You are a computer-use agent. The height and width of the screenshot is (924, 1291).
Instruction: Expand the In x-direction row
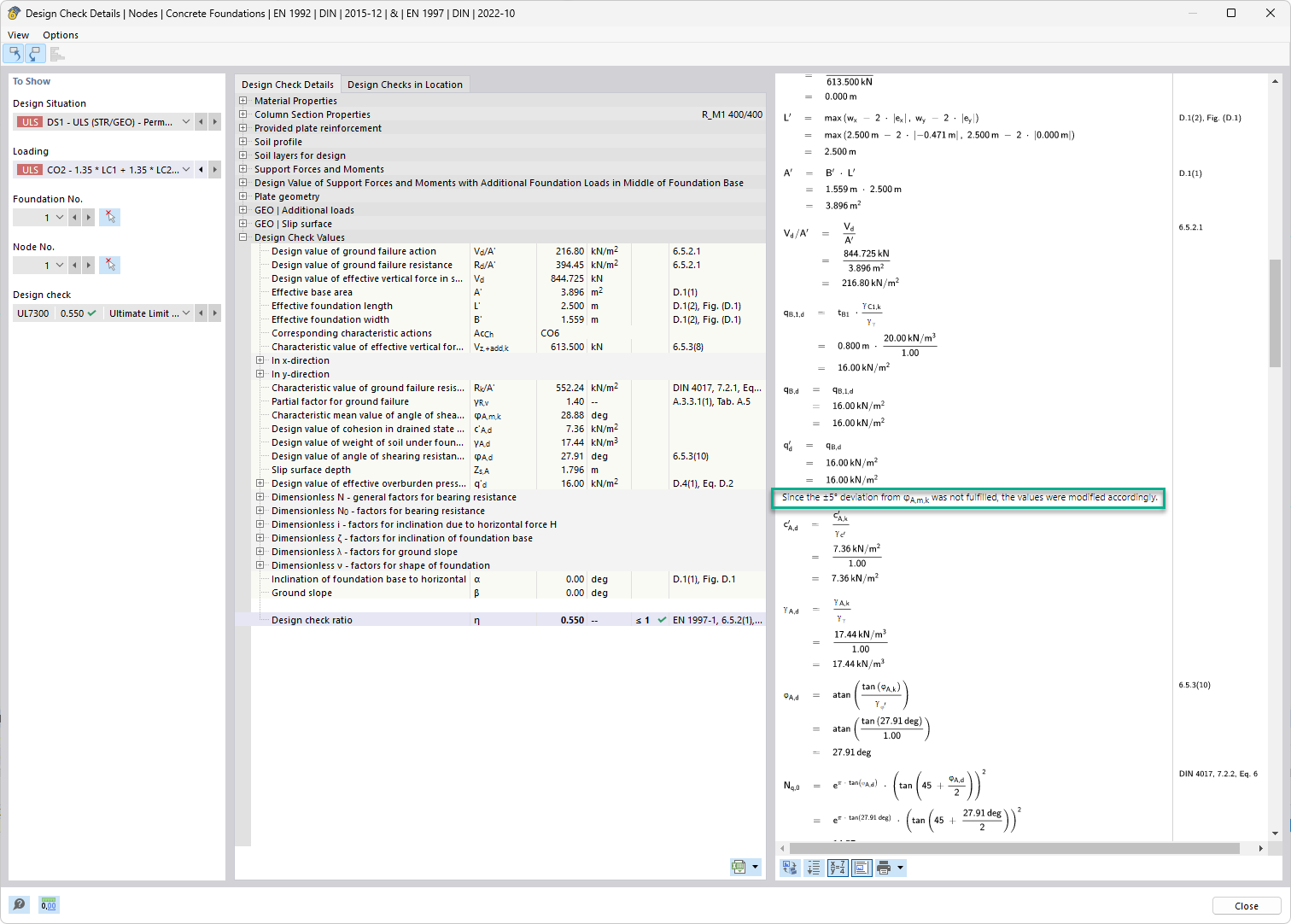[260, 360]
